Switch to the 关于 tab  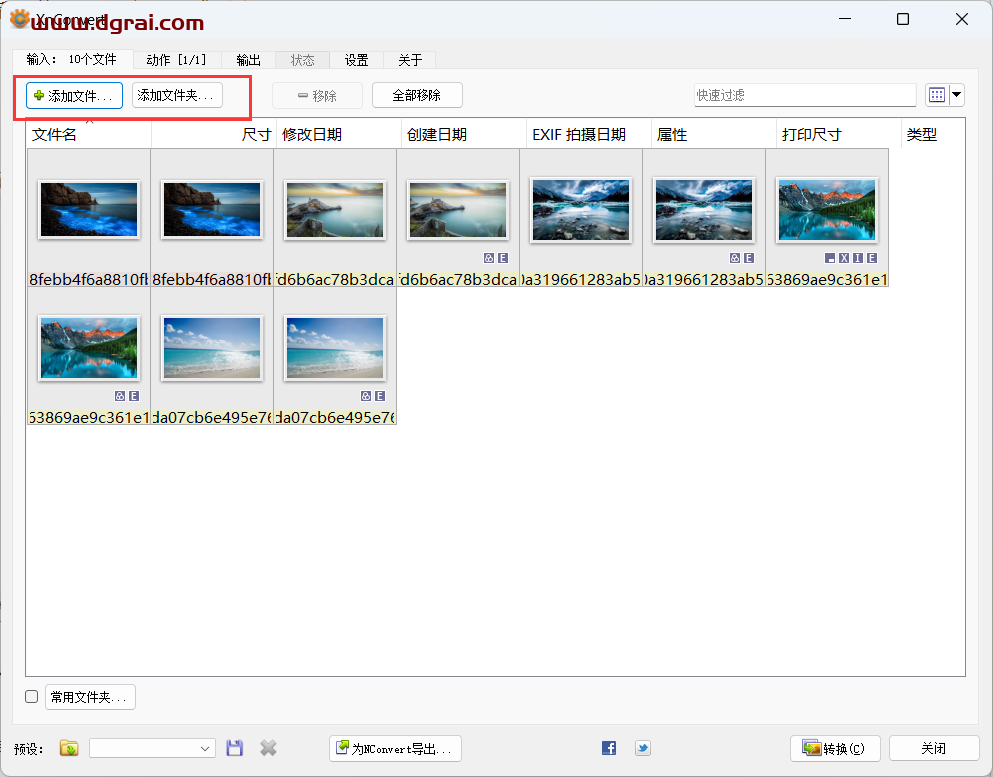[x=410, y=60]
